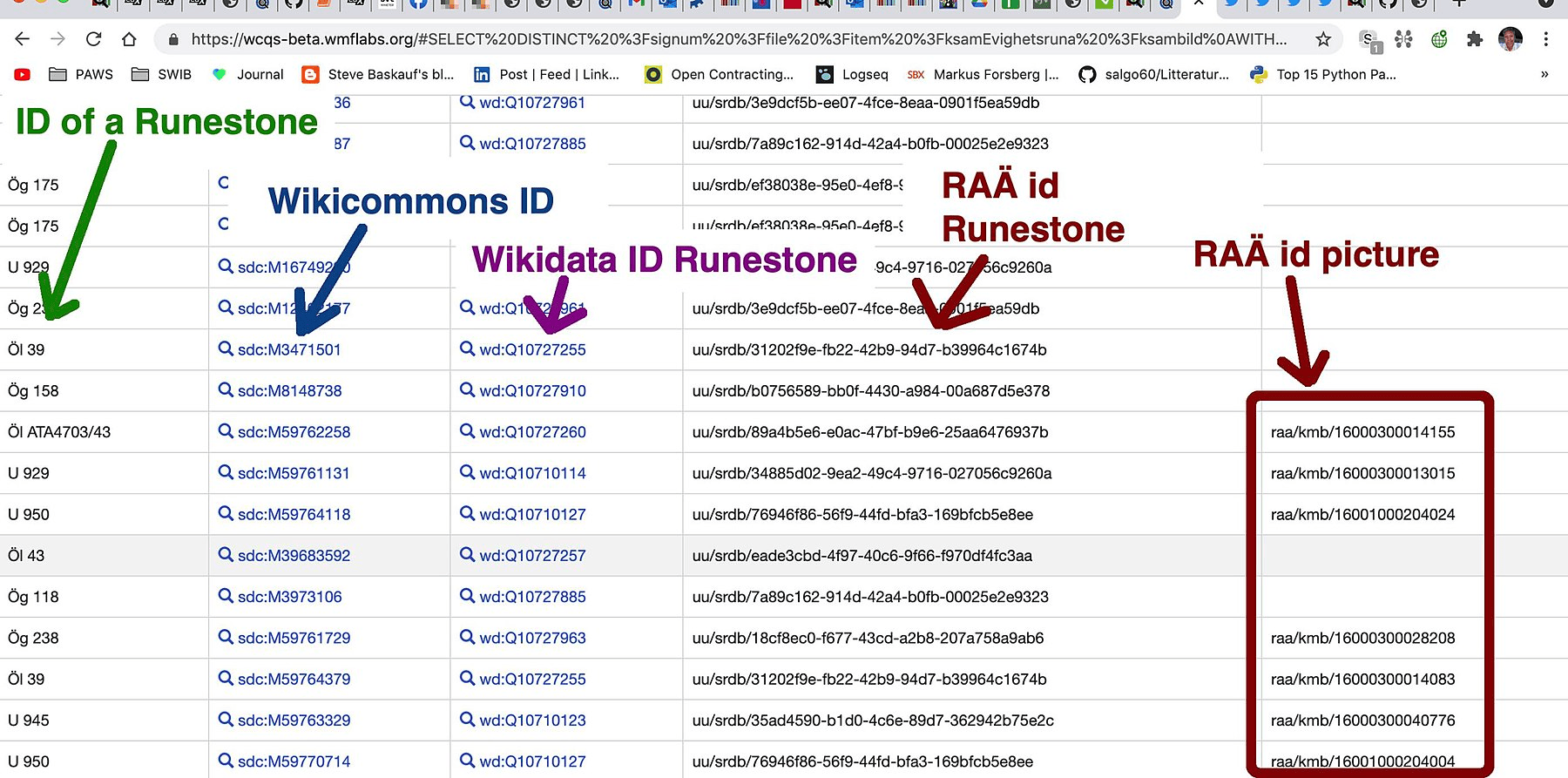The width and height of the screenshot is (1568, 778).
Task: Click the magnifier icon beside sdc:M8148738
Action: (226, 390)
